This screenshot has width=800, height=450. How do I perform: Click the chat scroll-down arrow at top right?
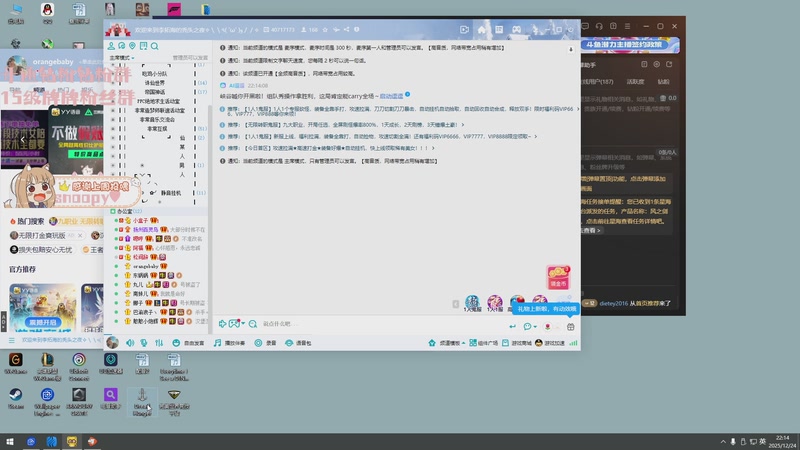tap(571, 49)
